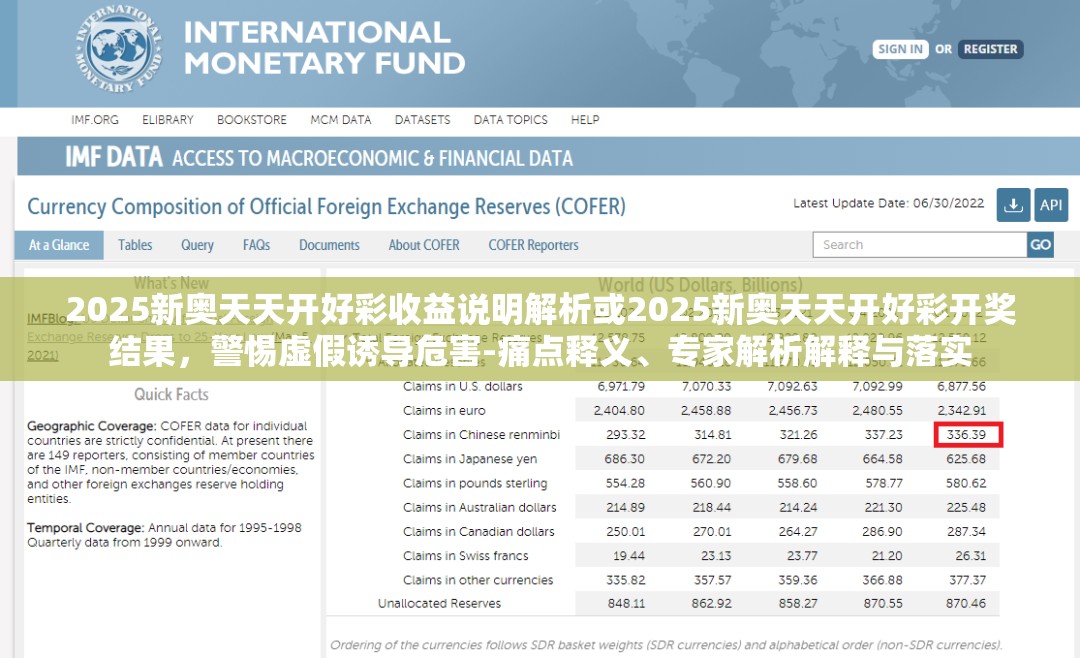Switch to the FAQs tab
The image size is (1080, 658).
(256, 245)
